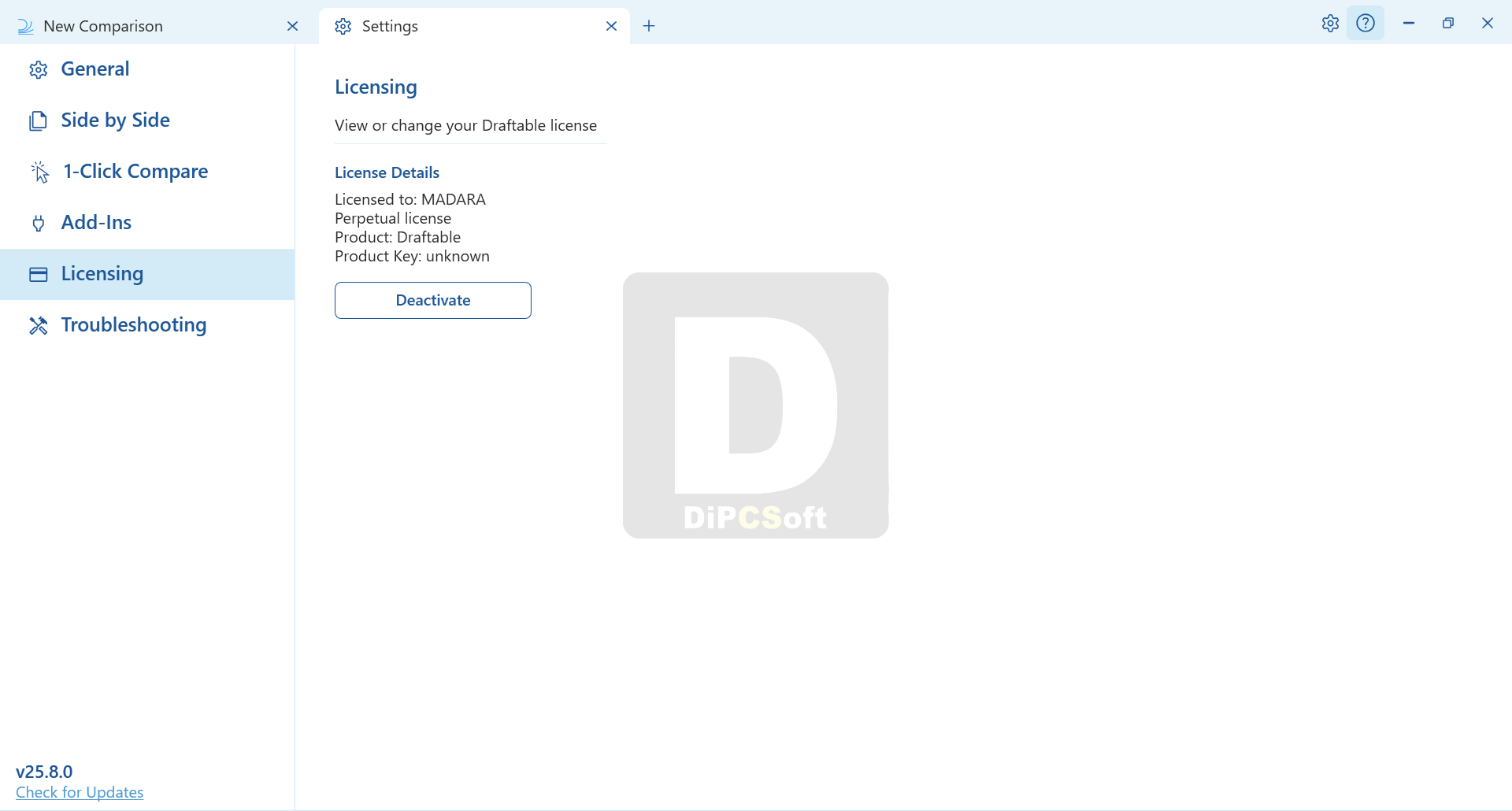1512x811 pixels.
Task: Click 'View or change your Draftable license' text
Action: point(465,125)
